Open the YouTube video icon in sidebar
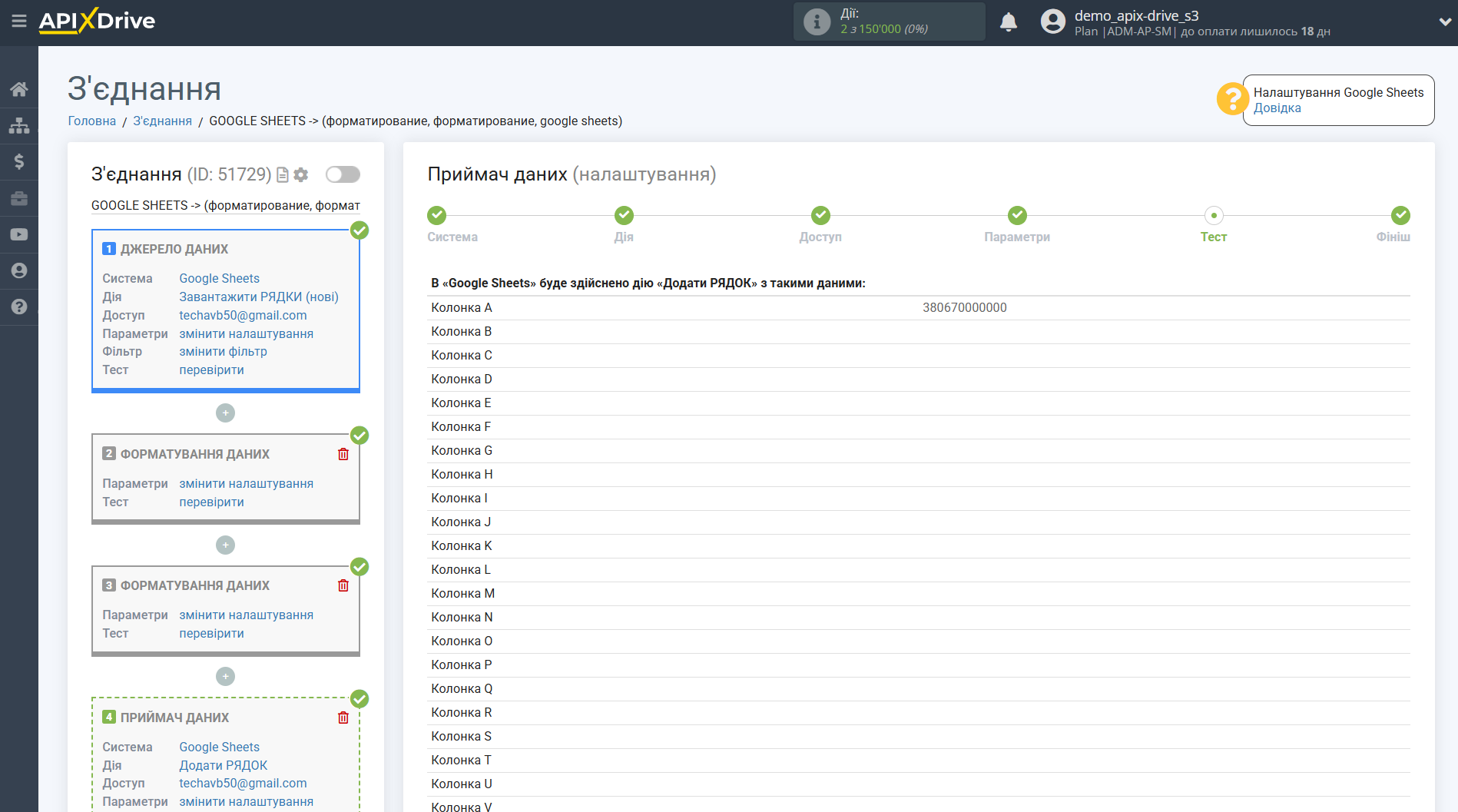Screen dimensions: 1458x812 tap(19, 234)
